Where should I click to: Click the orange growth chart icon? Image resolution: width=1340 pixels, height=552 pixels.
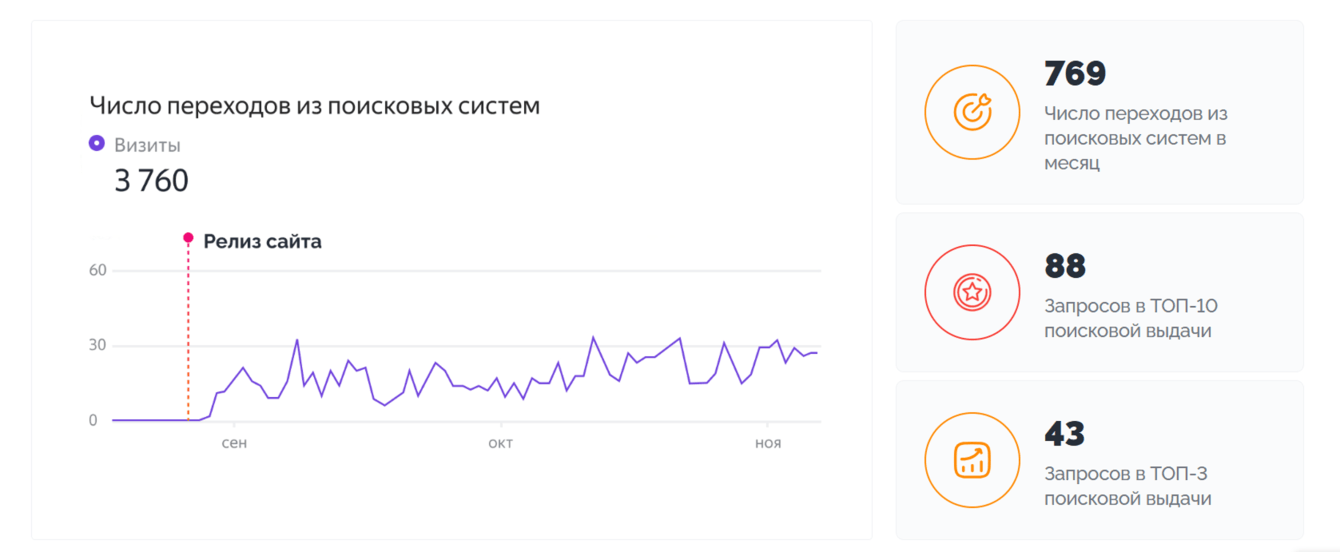pyautogui.click(x=972, y=460)
